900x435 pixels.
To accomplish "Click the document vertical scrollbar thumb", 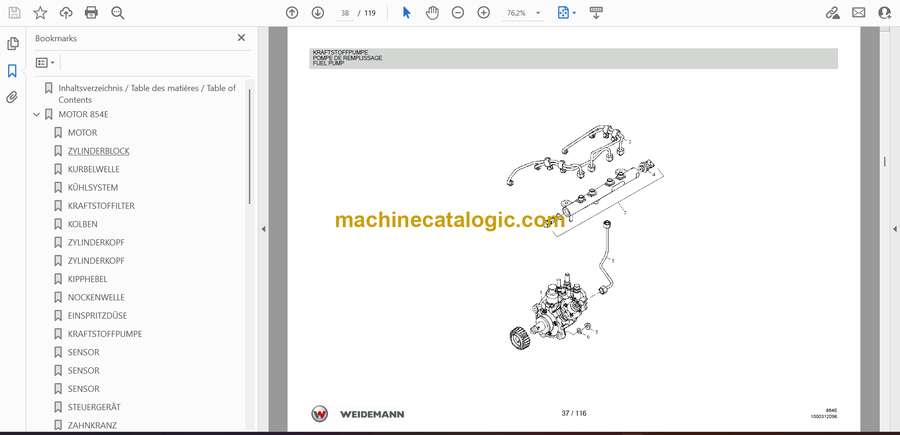I will pyautogui.click(x=885, y=161).
